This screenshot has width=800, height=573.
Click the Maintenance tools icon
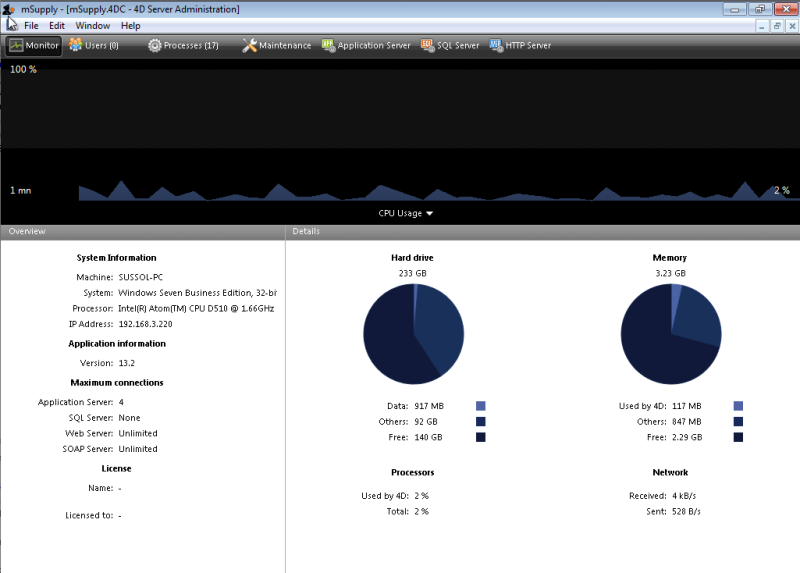click(x=250, y=45)
